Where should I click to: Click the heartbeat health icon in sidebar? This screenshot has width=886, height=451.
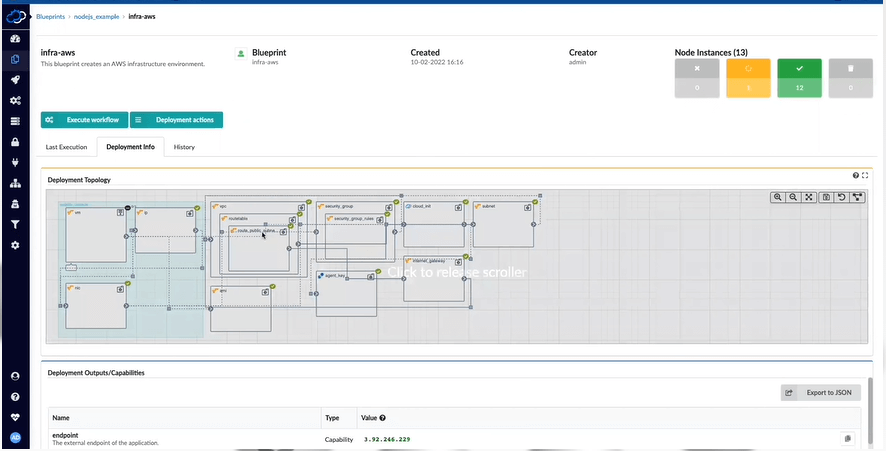coord(15,416)
